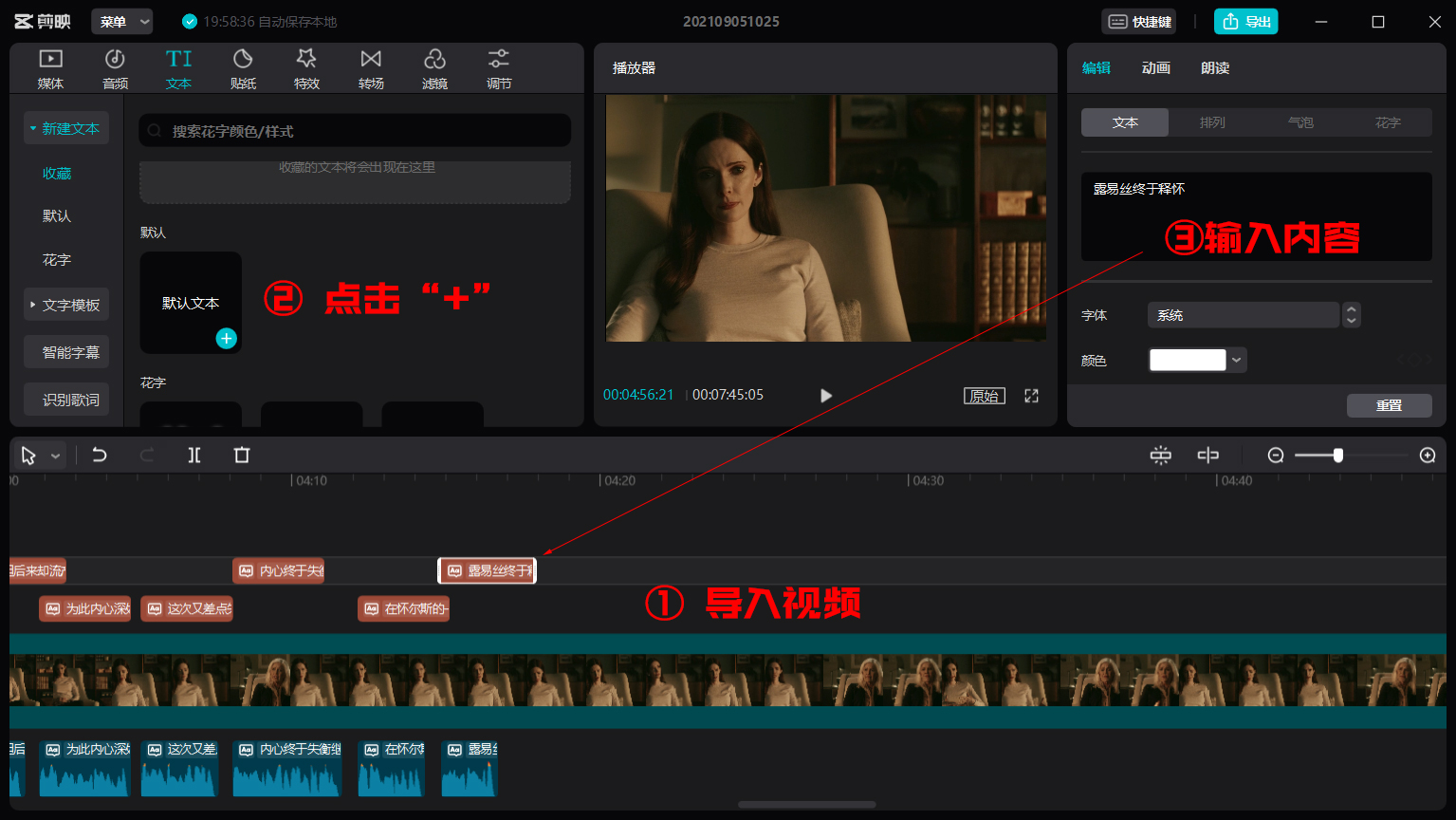Undo the last edit with the undo arrow

[x=99, y=455]
